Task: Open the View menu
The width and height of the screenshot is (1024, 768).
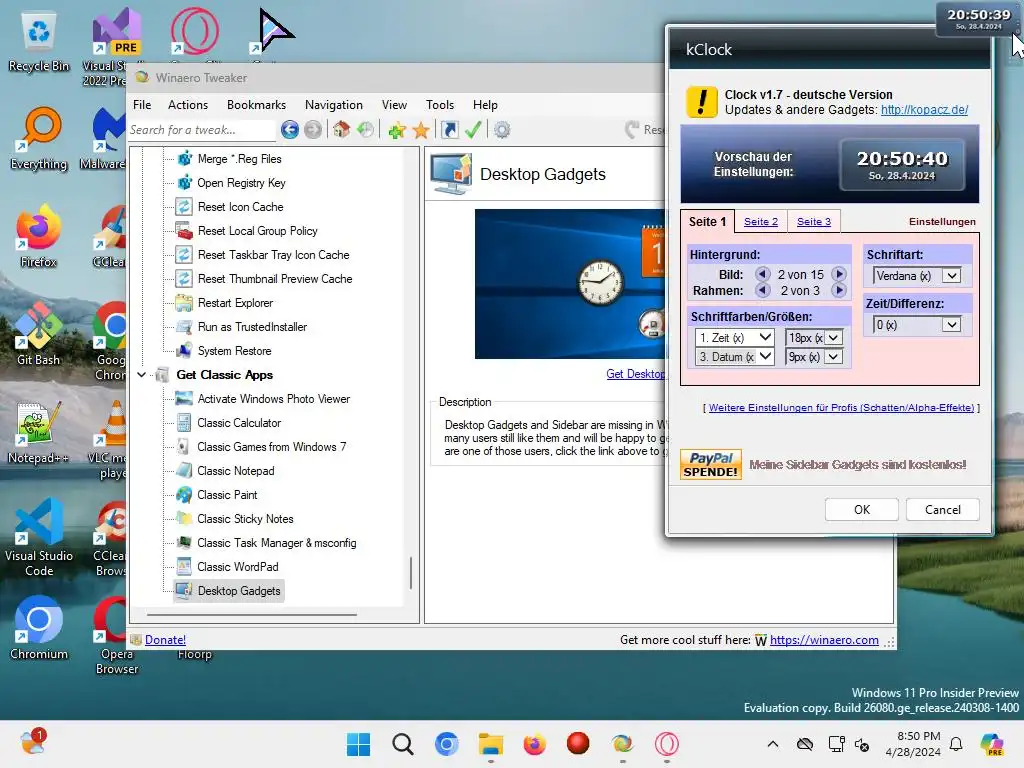Action: [x=394, y=104]
